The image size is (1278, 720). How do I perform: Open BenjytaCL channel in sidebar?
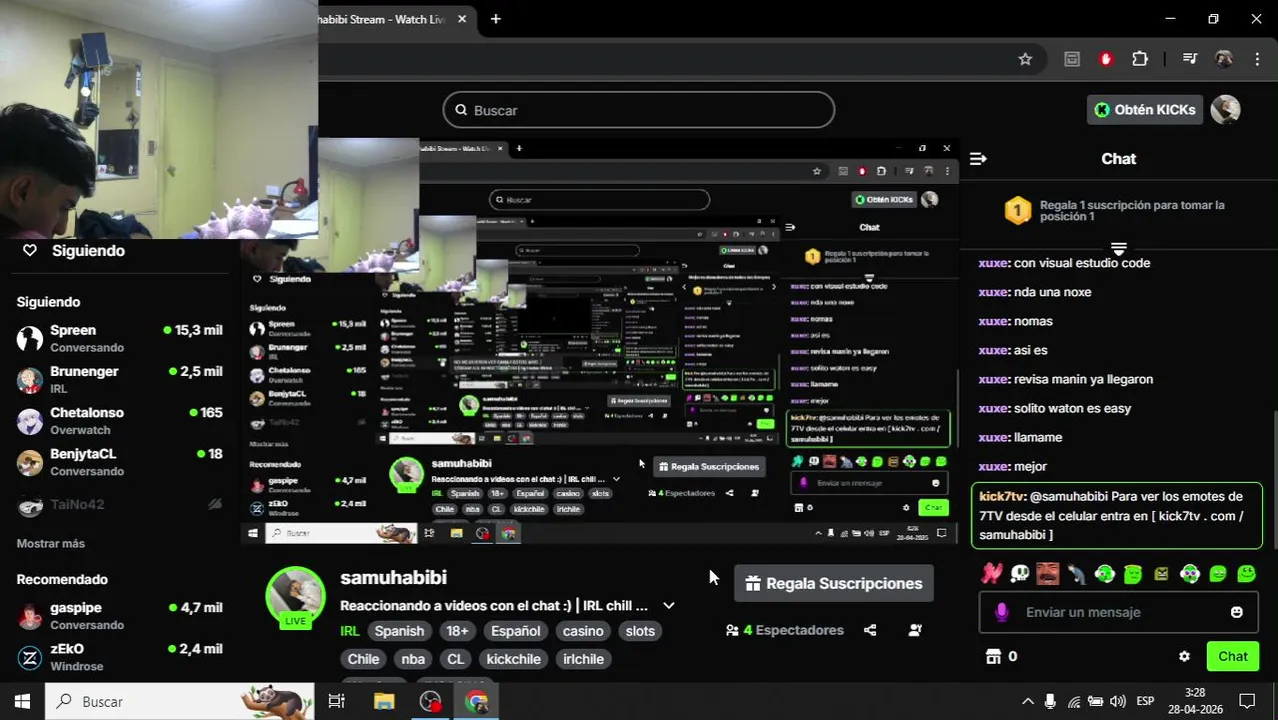(x=120, y=461)
